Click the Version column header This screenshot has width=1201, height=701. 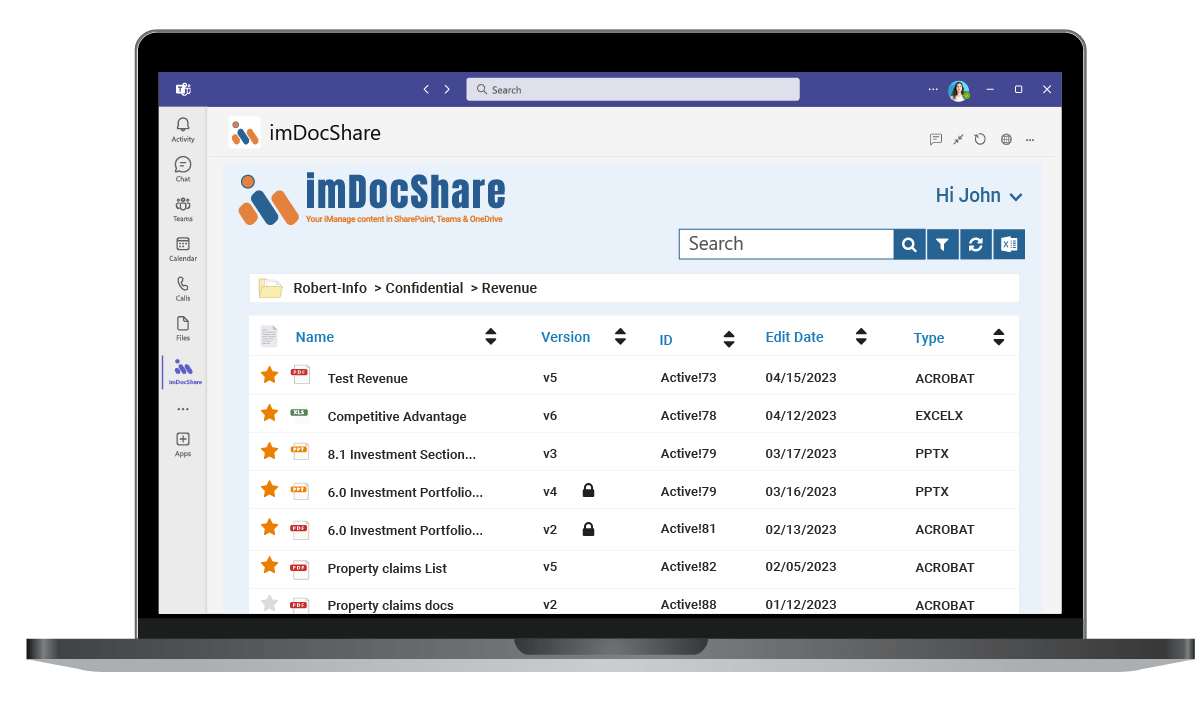coord(566,337)
